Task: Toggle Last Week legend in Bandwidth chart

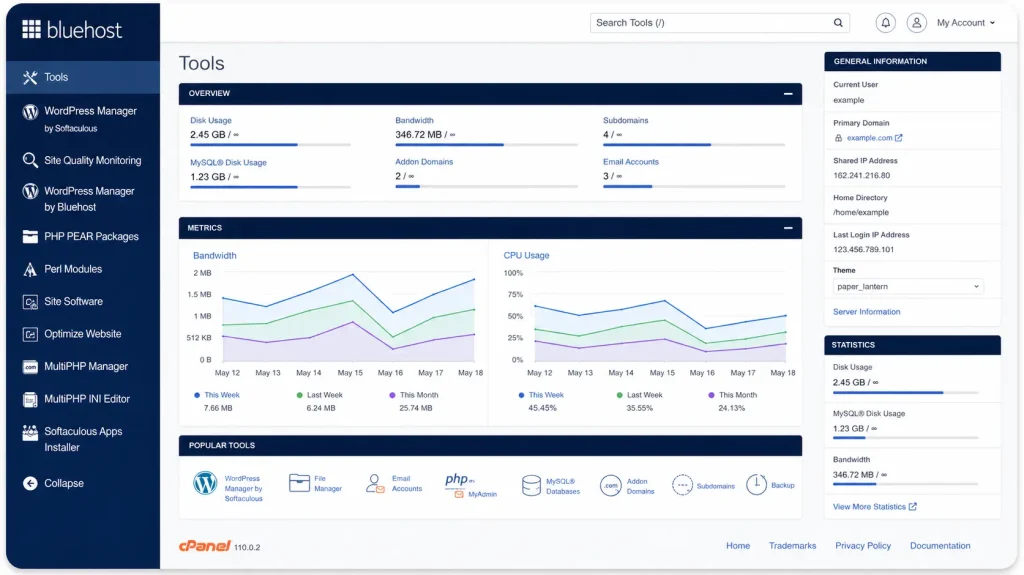Action: tap(319, 395)
